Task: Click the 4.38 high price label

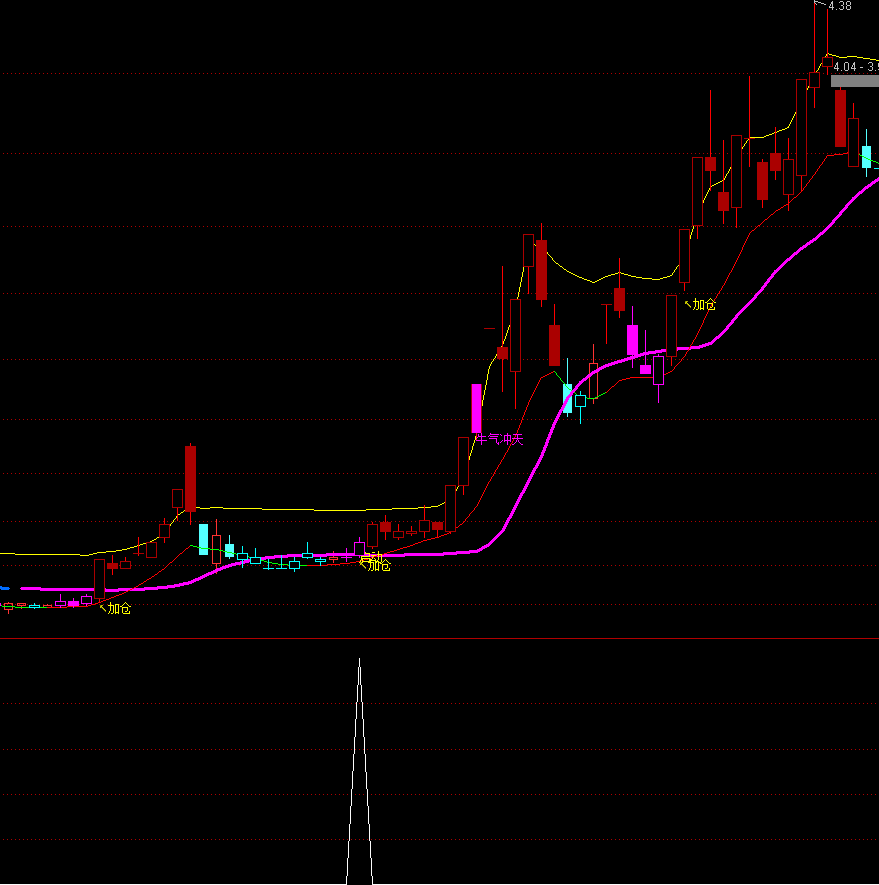Action: (840, 6)
